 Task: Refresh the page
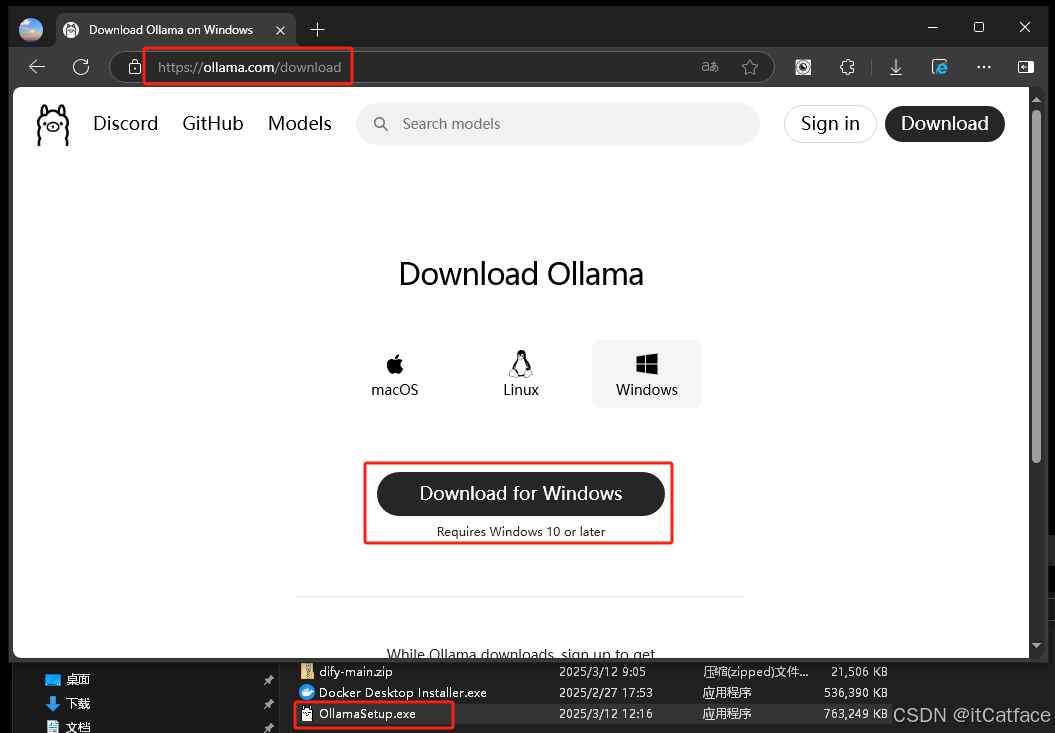81,67
